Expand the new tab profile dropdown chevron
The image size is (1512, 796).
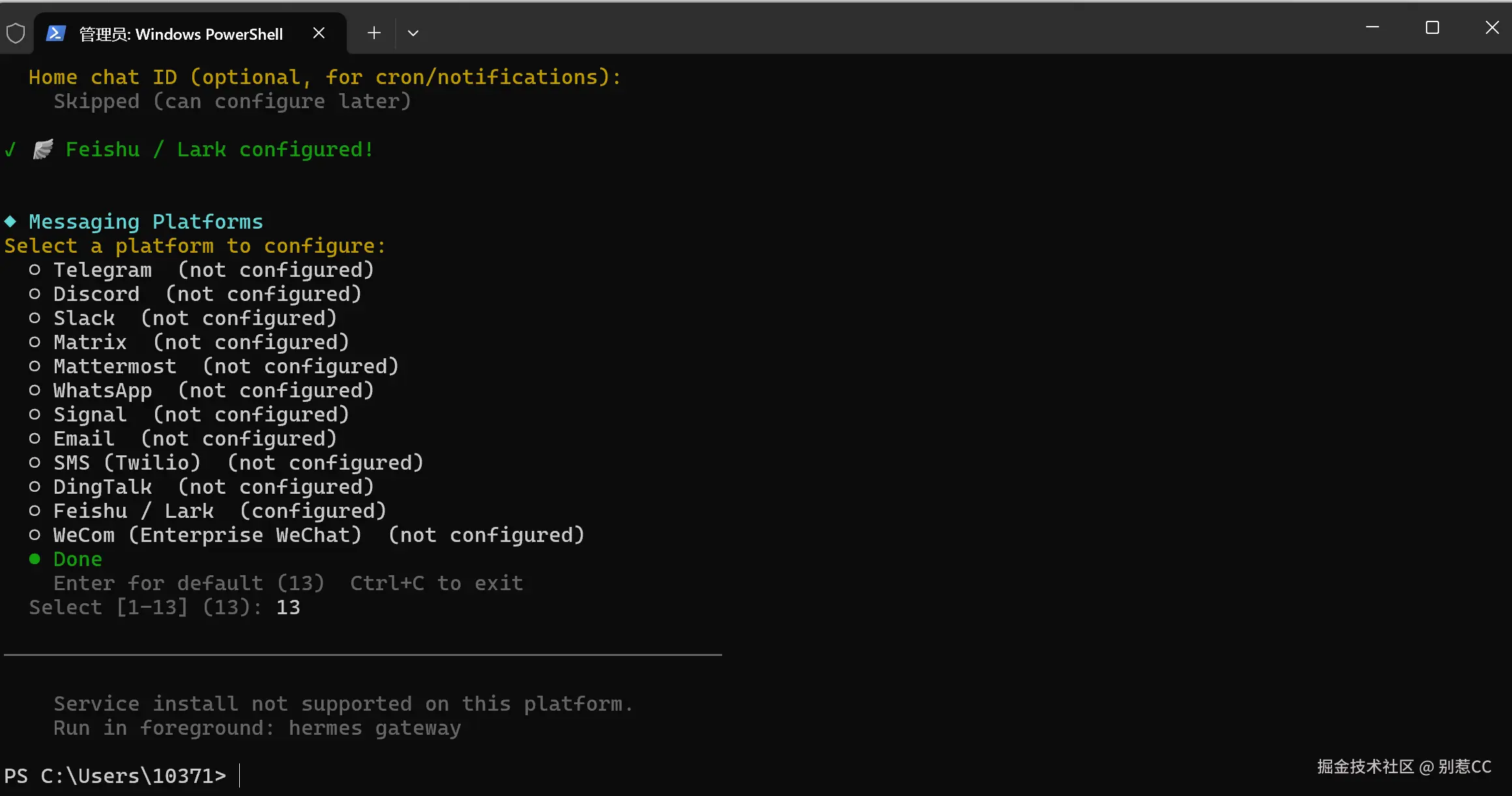coord(413,33)
